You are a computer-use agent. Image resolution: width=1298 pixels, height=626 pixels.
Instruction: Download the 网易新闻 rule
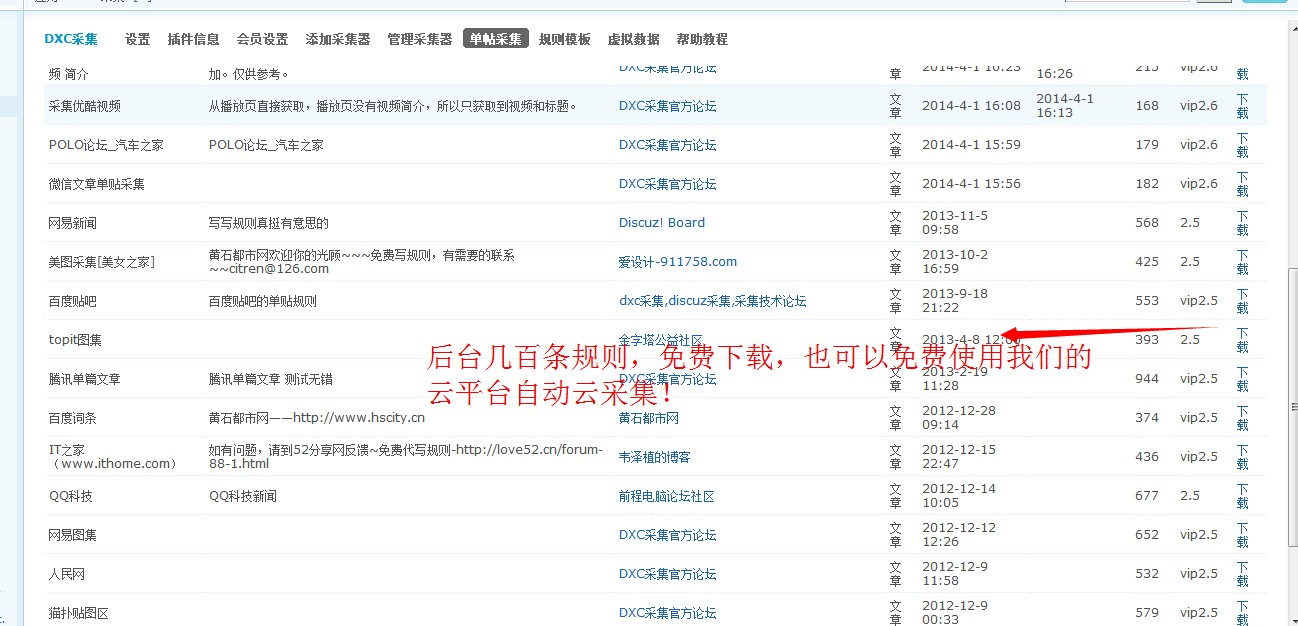tap(1242, 223)
